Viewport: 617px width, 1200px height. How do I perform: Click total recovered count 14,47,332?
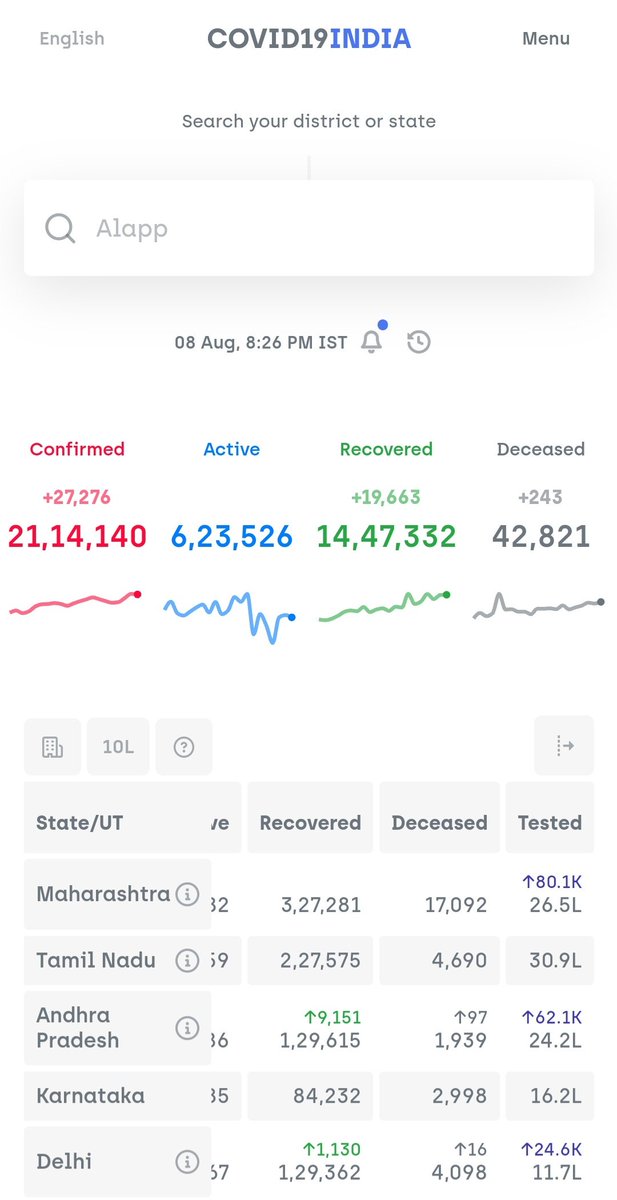(x=386, y=537)
